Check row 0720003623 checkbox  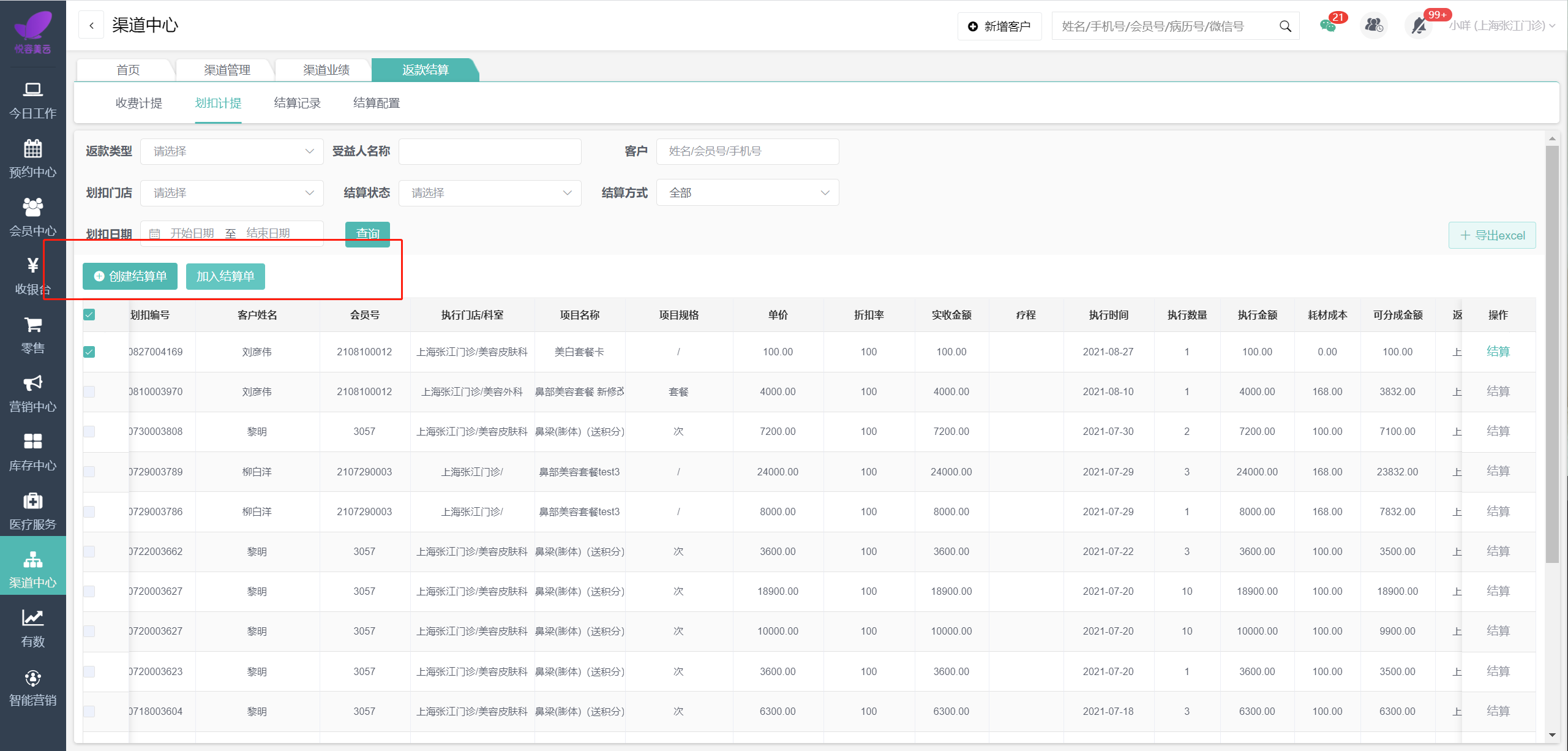click(89, 671)
